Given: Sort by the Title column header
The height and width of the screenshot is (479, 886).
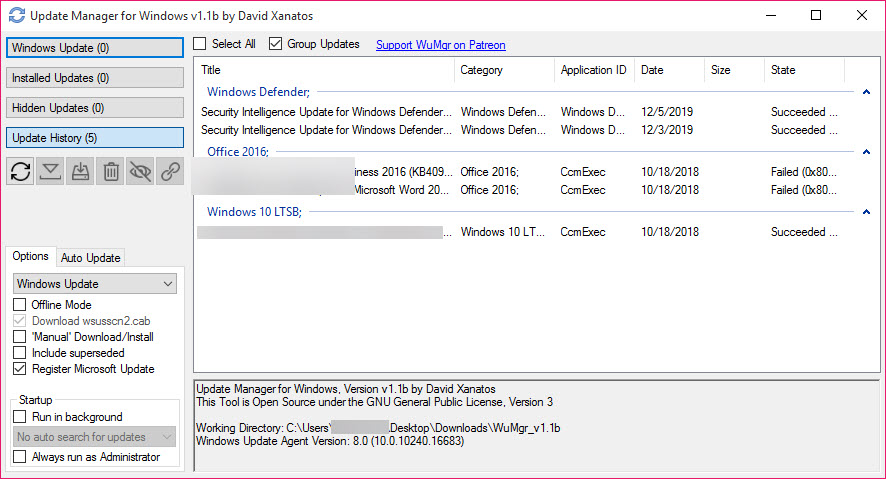Looking at the screenshot, I should click(325, 70).
